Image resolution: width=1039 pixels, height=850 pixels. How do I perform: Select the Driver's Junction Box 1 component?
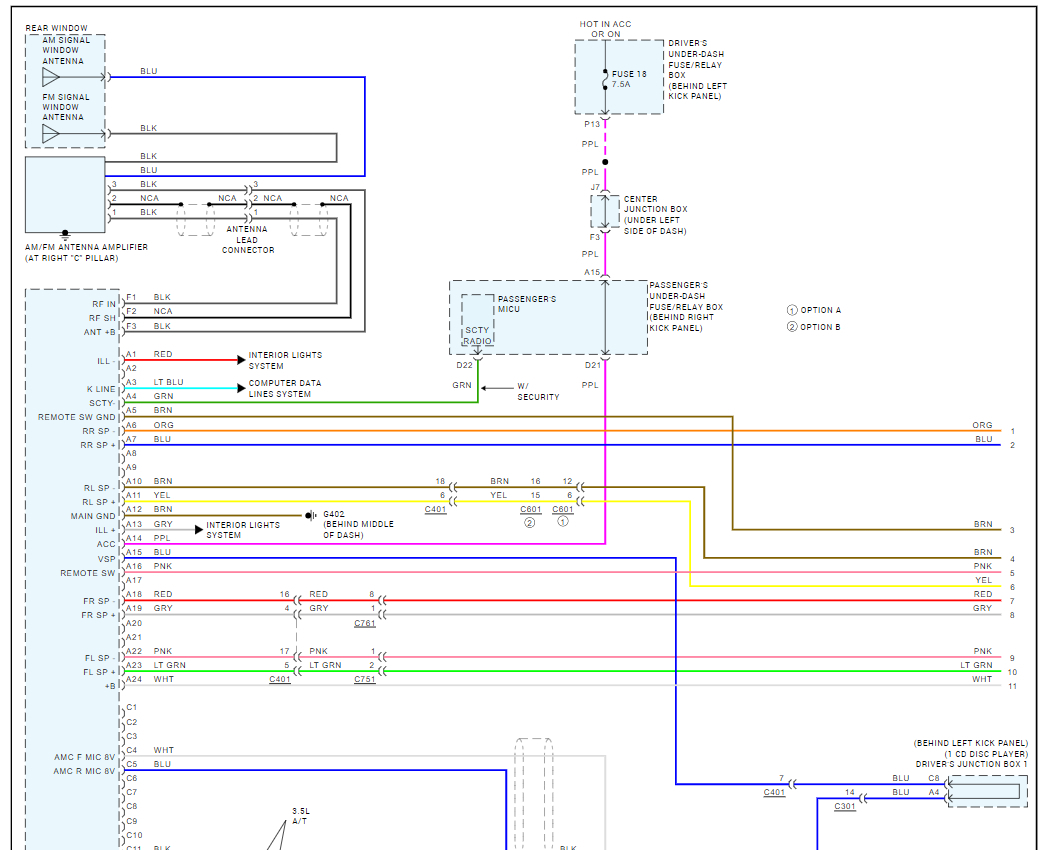point(985,792)
